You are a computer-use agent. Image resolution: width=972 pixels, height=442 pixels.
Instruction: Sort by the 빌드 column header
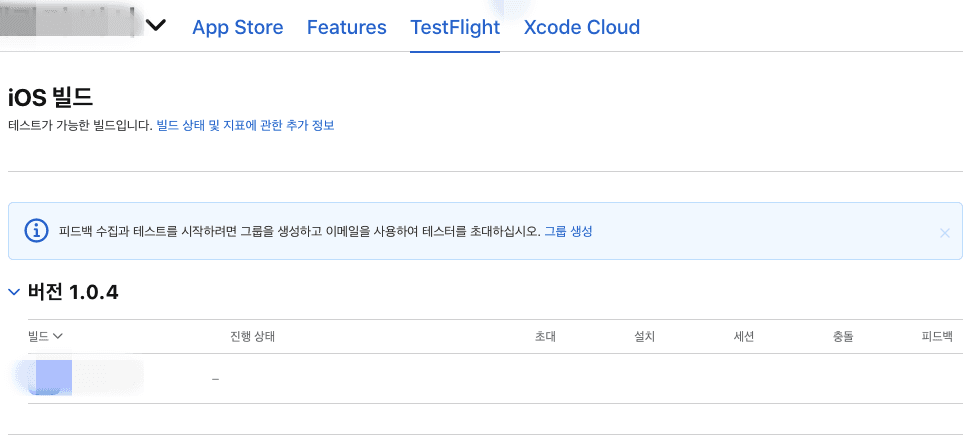(45, 337)
